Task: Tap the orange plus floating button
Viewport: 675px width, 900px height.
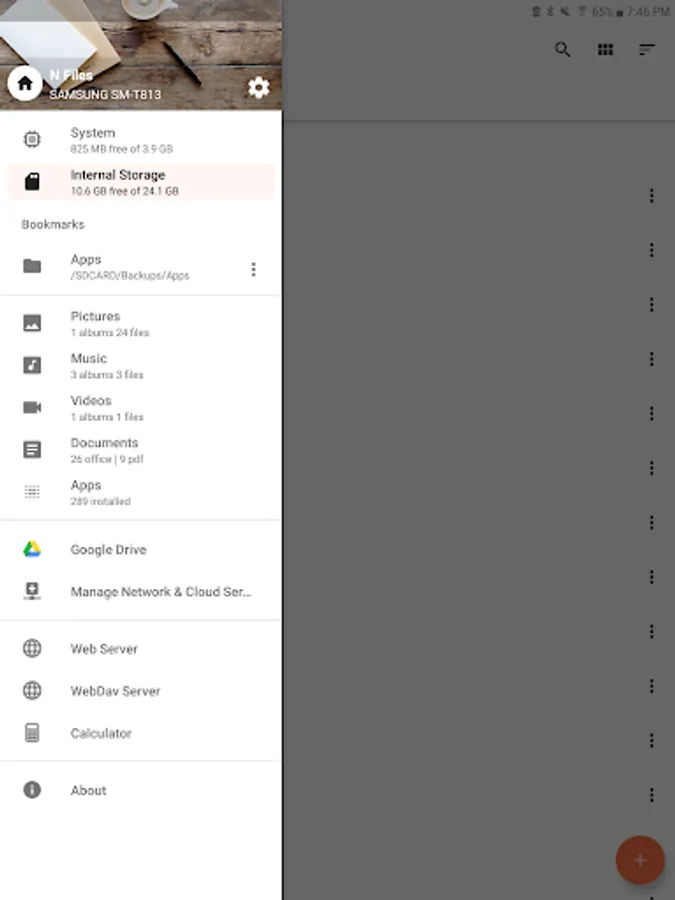Action: [640, 860]
